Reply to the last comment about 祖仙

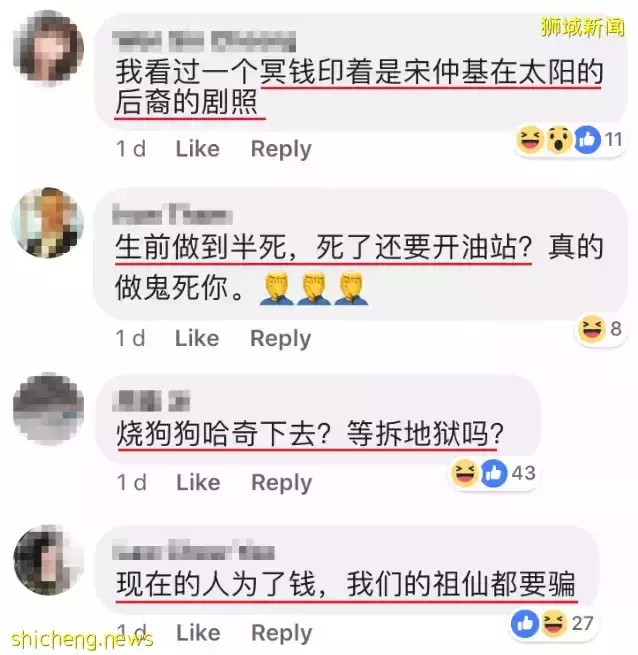coord(282,633)
